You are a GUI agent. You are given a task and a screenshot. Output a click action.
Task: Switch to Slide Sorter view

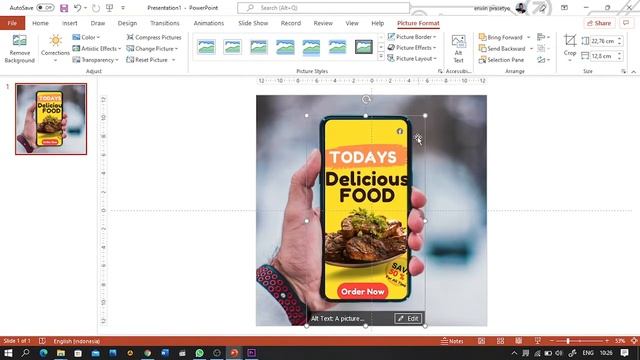click(x=500, y=341)
